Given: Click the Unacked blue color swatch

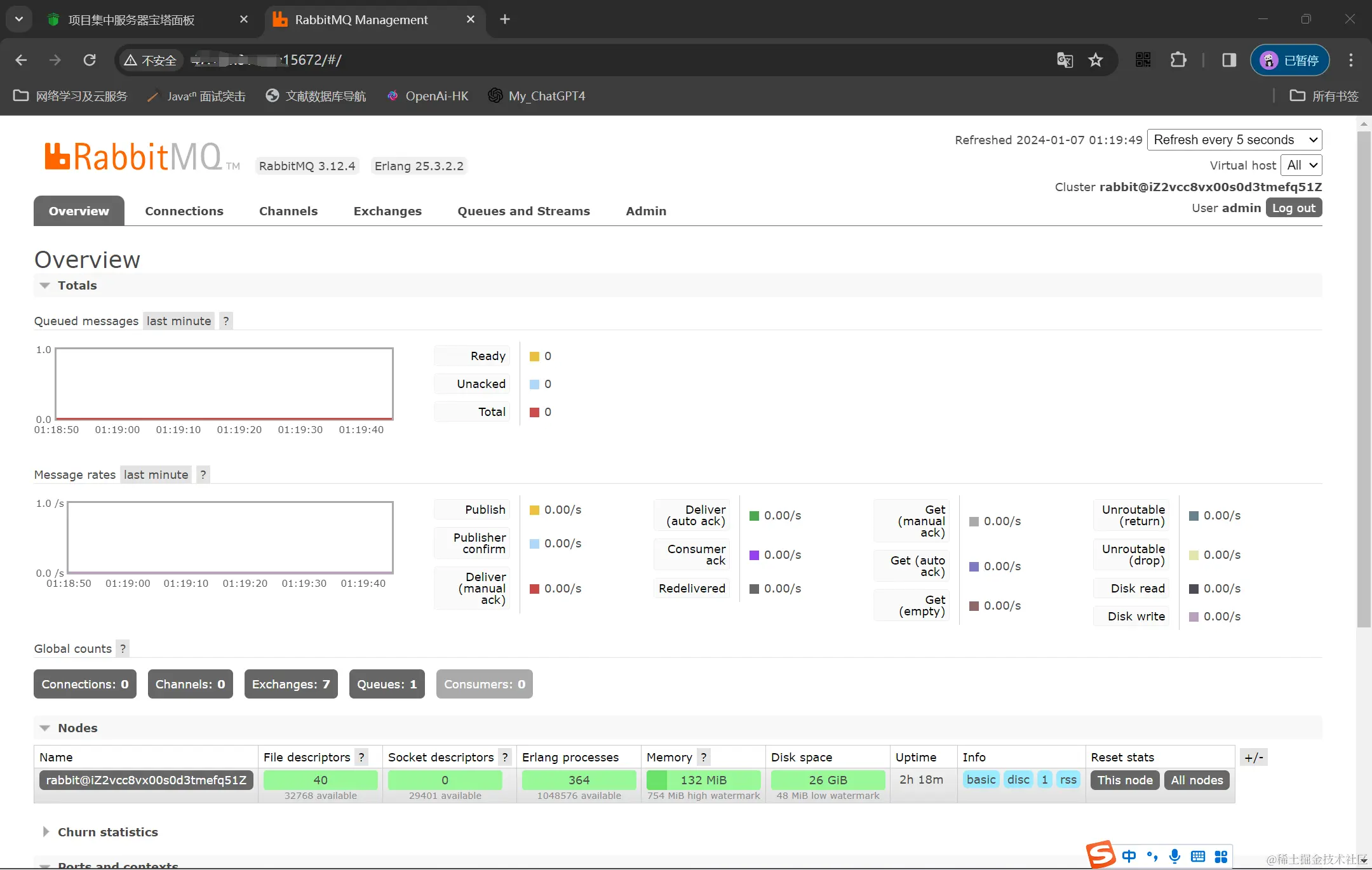Looking at the screenshot, I should 534,384.
